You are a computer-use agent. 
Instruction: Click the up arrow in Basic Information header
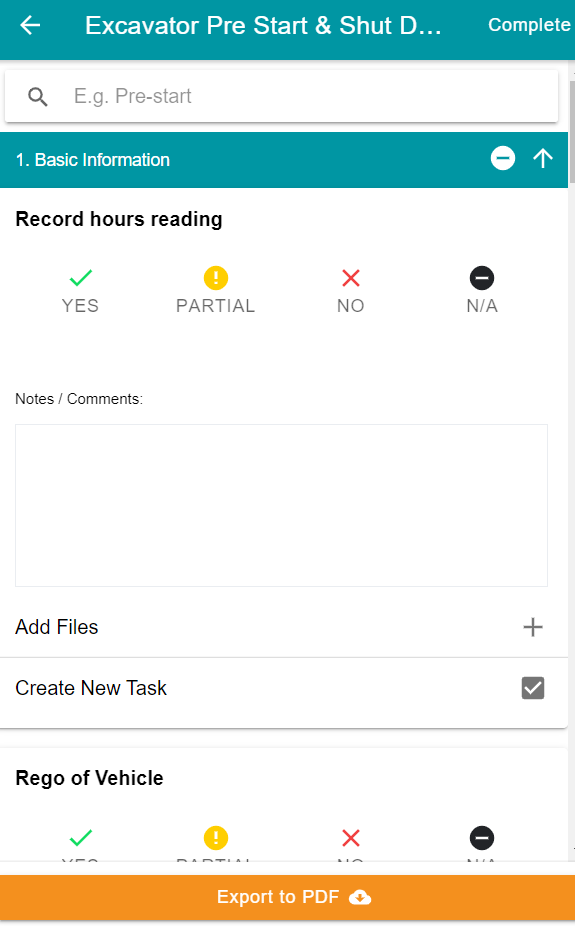click(543, 158)
